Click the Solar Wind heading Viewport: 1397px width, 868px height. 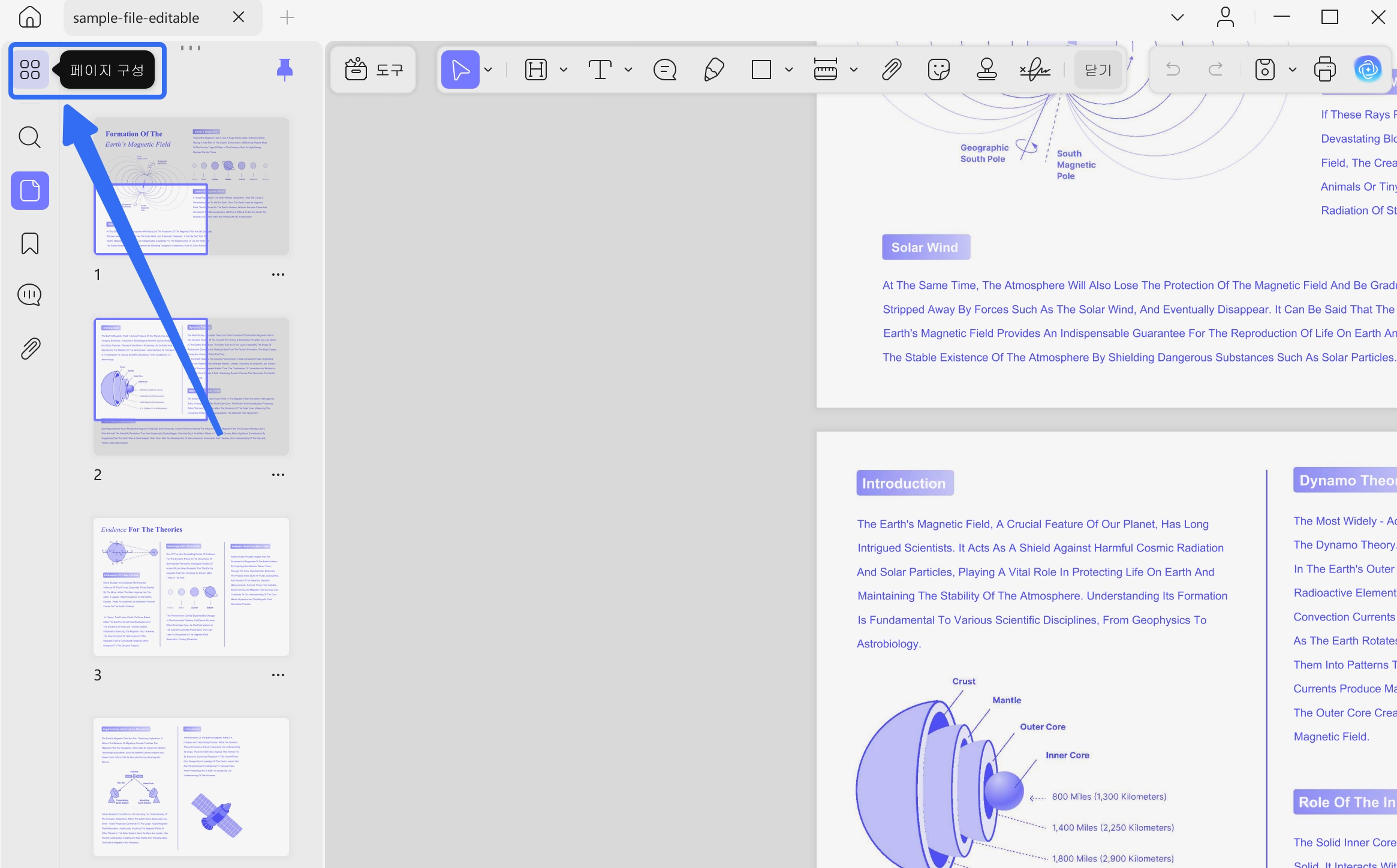point(926,248)
